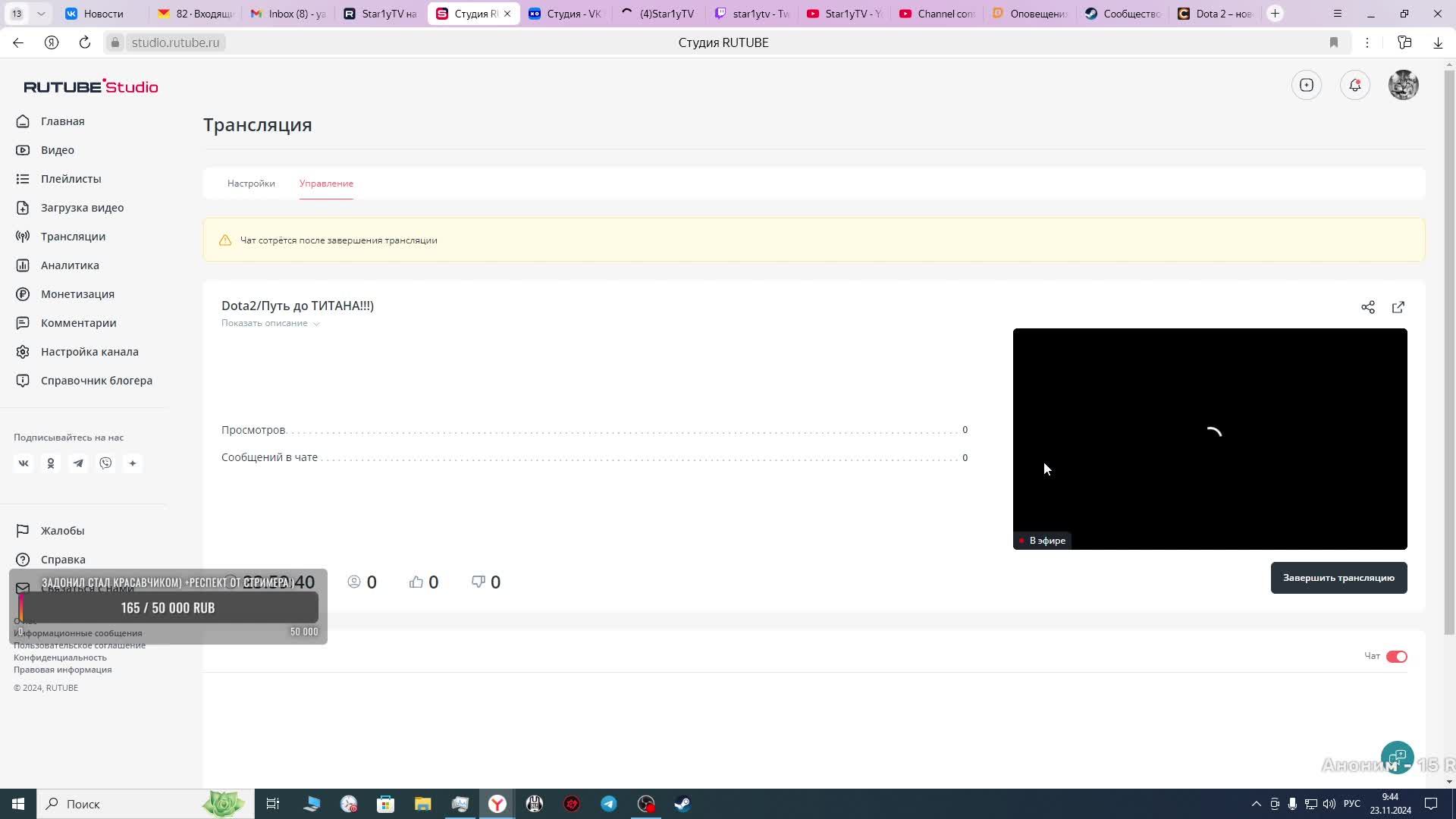
Task: Open the Главная sidebar item
Action: 62,121
